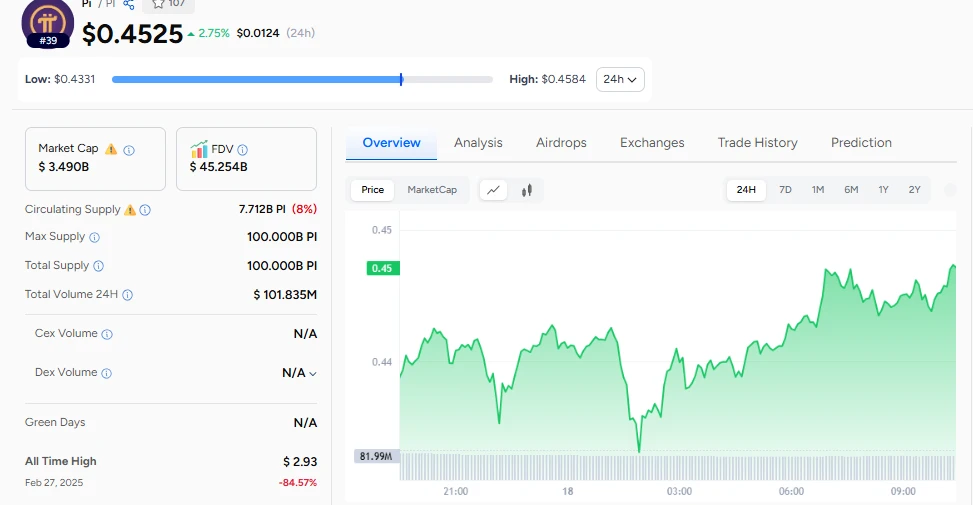Screen dimensions: 973x505
Task: Switch to line chart view icon
Action: point(493,190)
